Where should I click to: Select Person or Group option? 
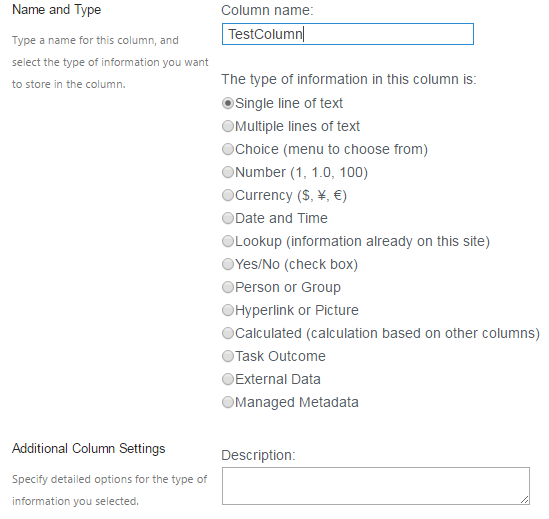coord(228,287)
